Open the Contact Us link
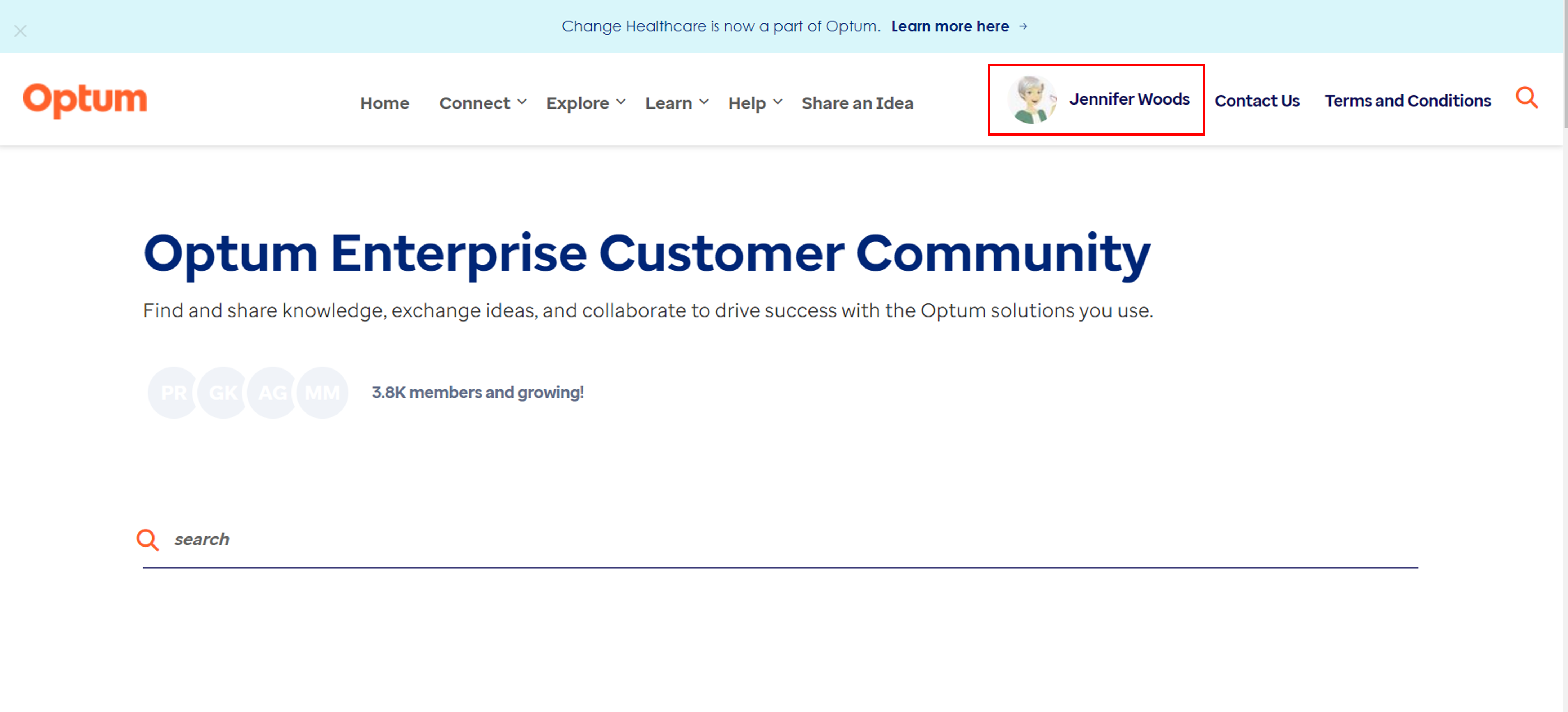1568x712 pixels. tap(1256, 101)
